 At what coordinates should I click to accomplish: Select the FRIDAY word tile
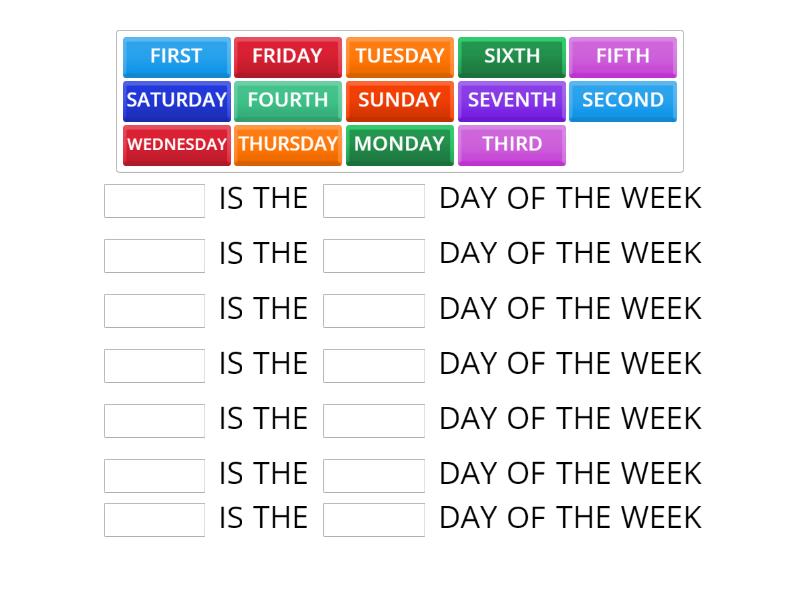pos(288,57)
